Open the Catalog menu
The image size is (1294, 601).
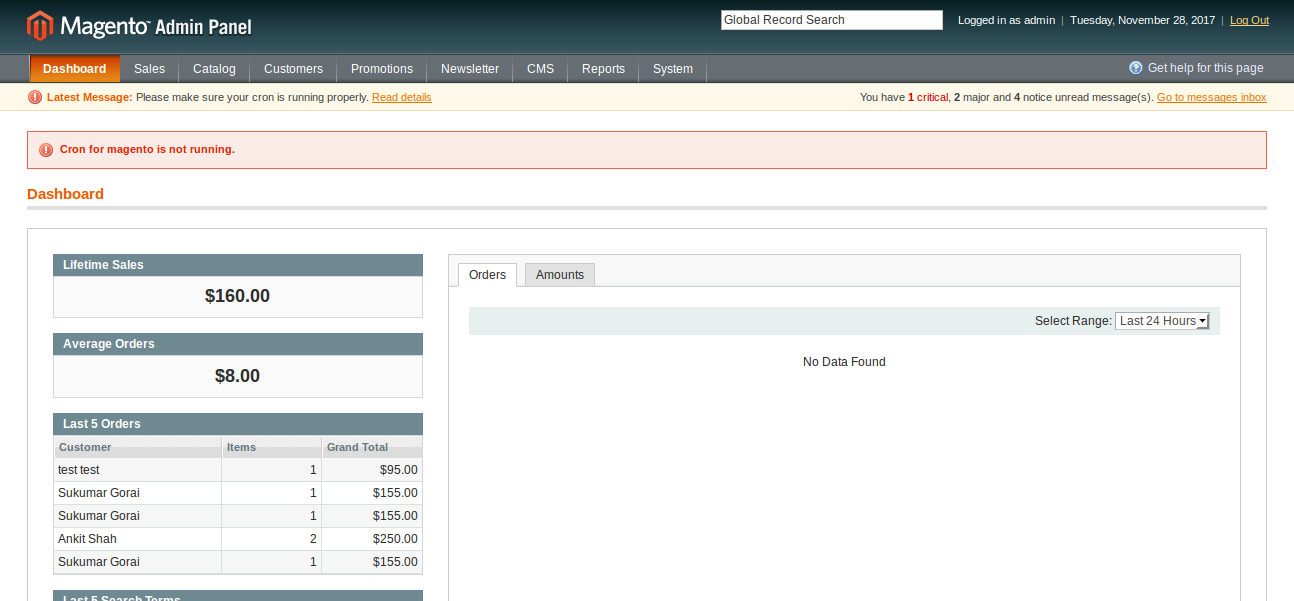(x=214, y=69)
